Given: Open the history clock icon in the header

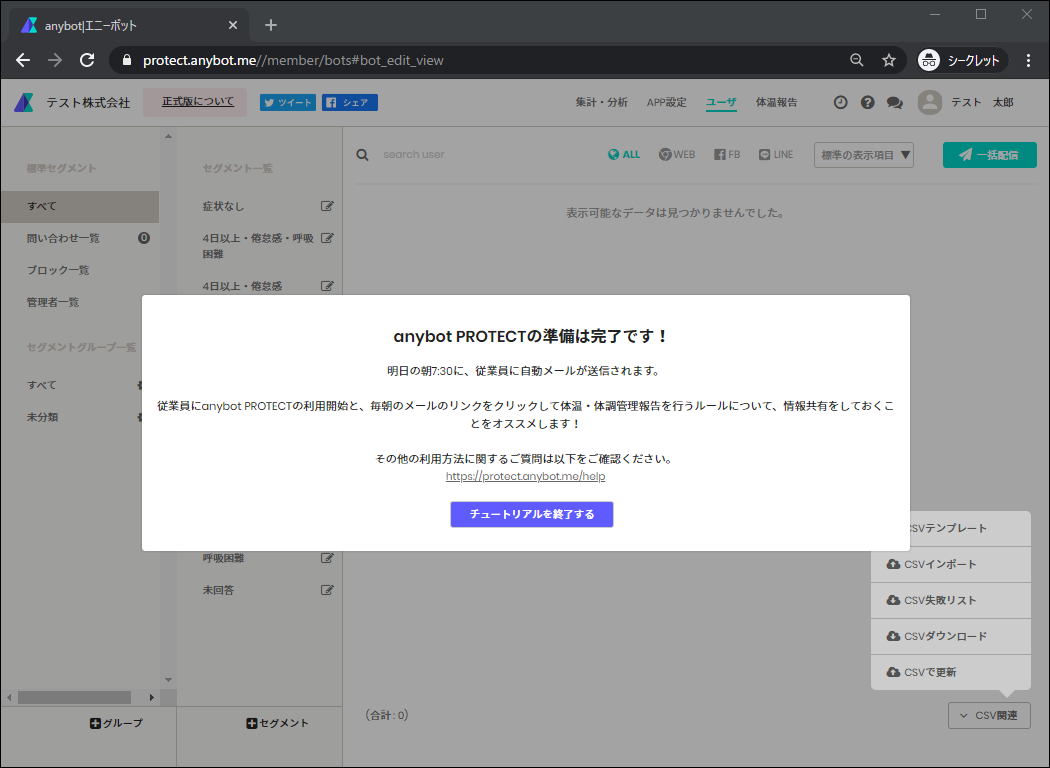Looking at the screenshot, I should click(840, 102).
